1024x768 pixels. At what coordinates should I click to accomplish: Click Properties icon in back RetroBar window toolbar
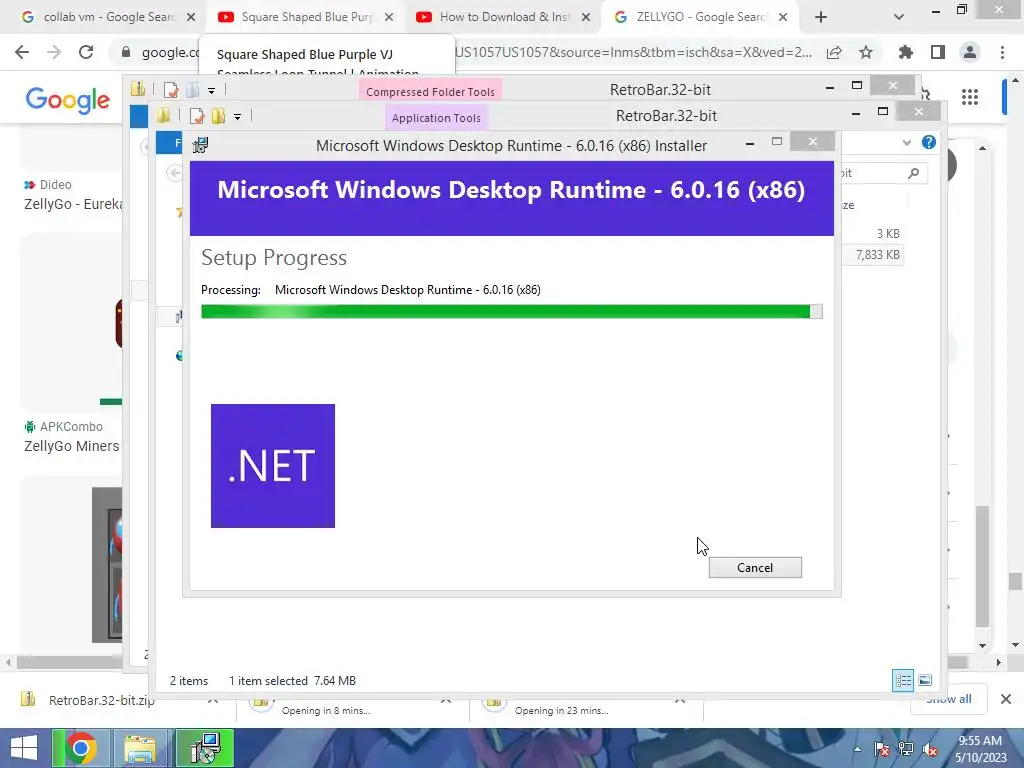pyautogui.click(x=171, y=89)
